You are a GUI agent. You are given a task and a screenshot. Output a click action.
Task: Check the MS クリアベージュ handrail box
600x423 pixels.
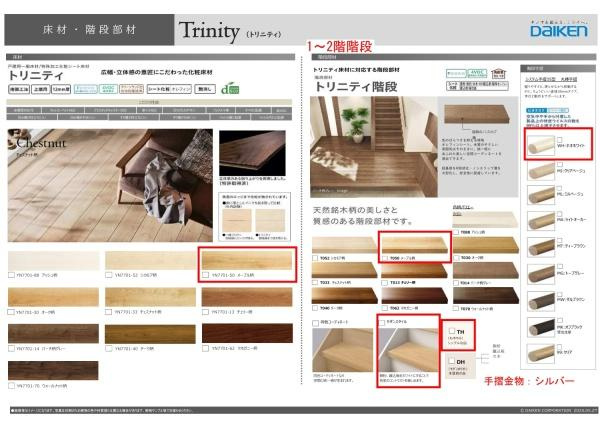pyautogui.click(x=559, y=165)
